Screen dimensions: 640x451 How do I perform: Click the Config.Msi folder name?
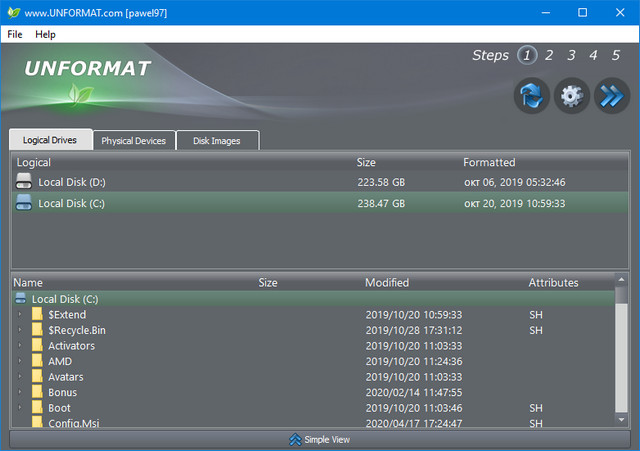coord(74,423)
